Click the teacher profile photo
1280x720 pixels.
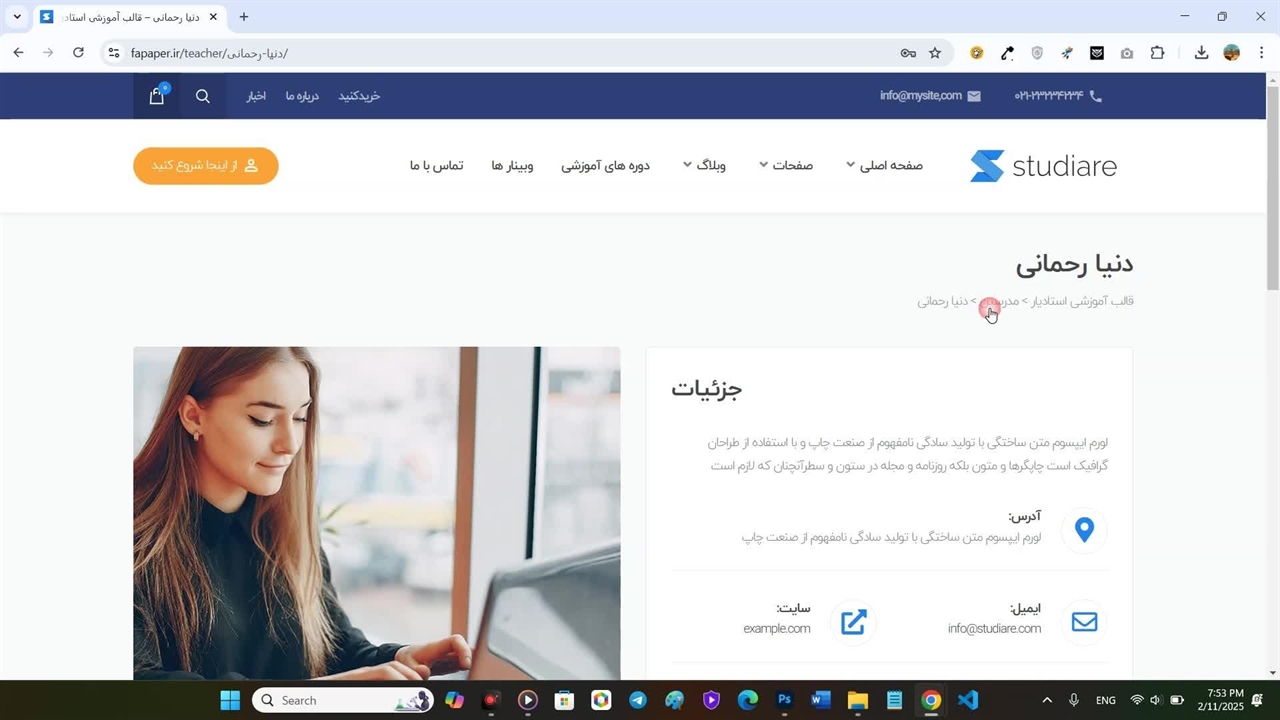[x=376, y=513]
